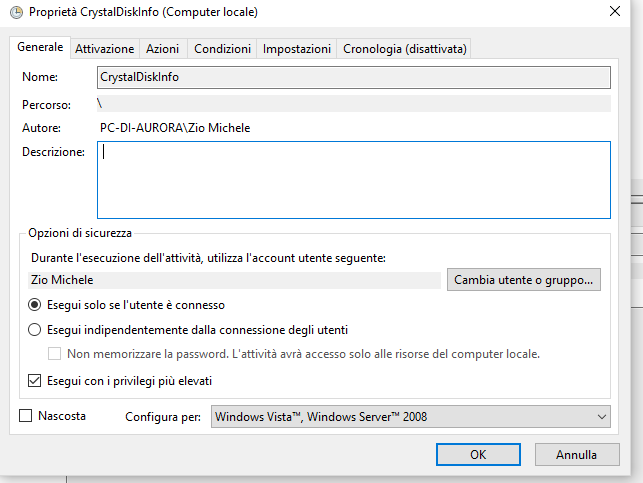Click the Percorso path field
Image resolution: width=643 pixels, height=483 pixels.
point(354,104)
